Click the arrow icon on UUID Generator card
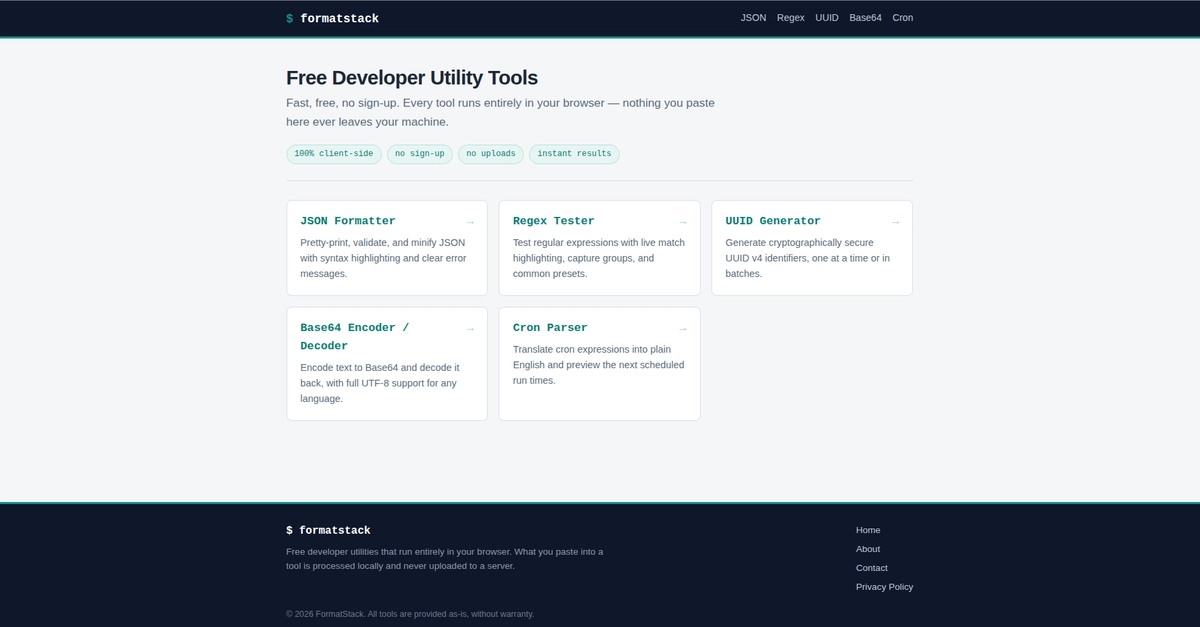This screenshot has height=627, width=1200. tap(895, 222)
